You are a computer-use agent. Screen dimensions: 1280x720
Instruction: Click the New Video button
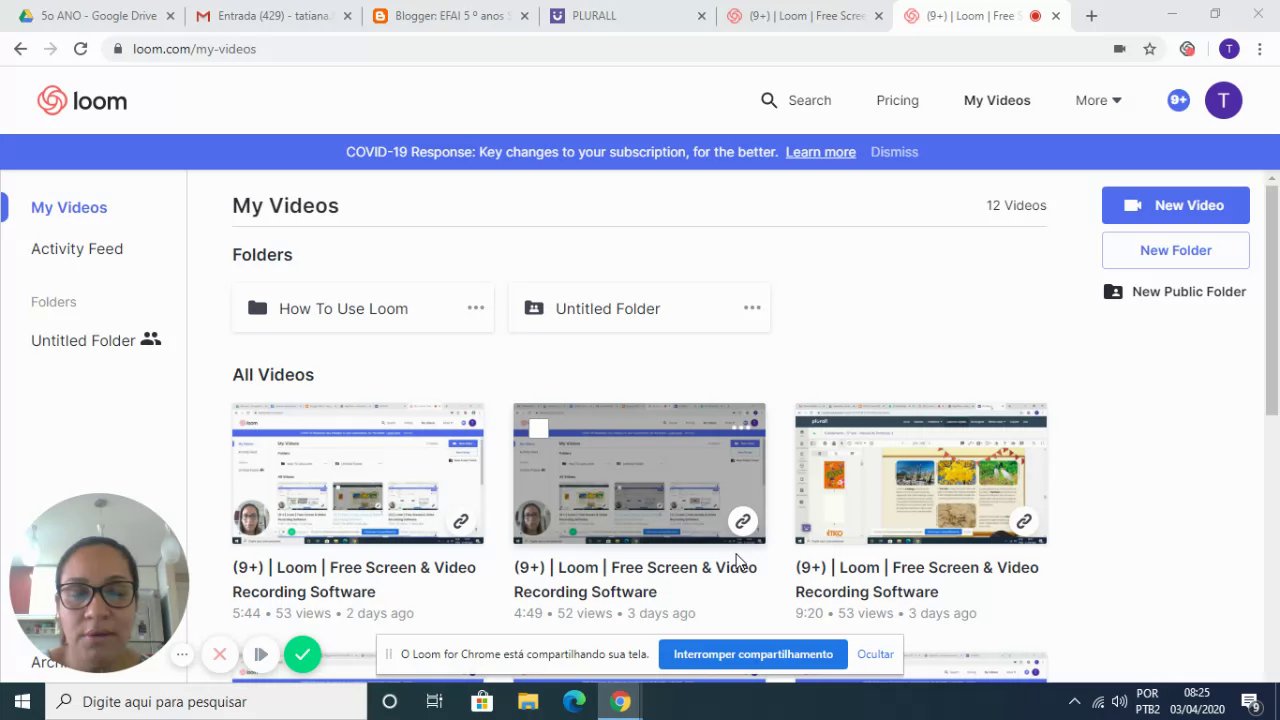click(x=1175, y=205)
